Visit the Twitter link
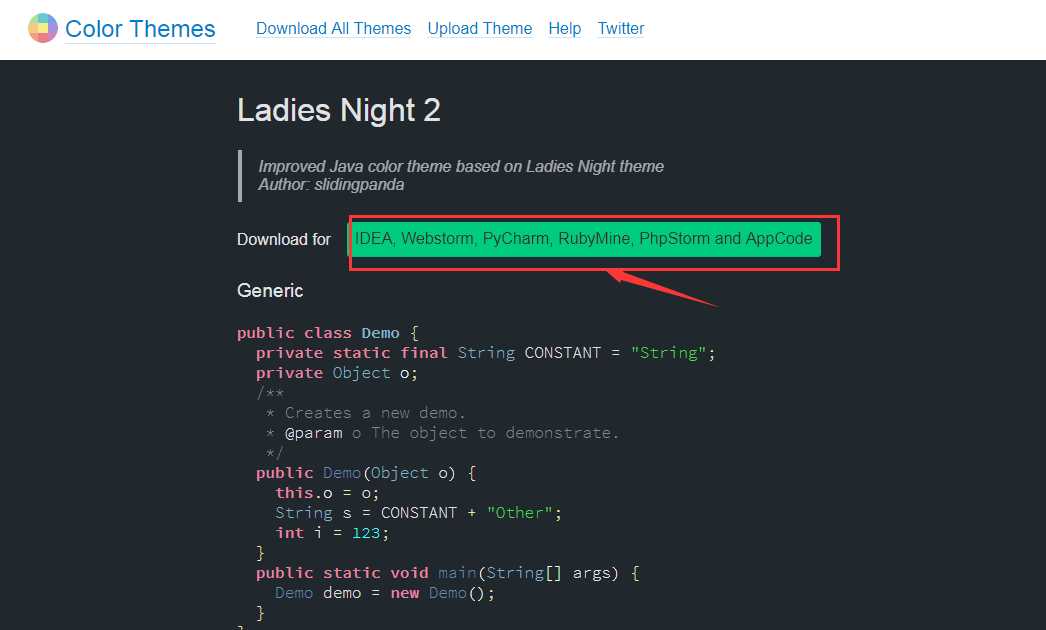 point(620,29)
